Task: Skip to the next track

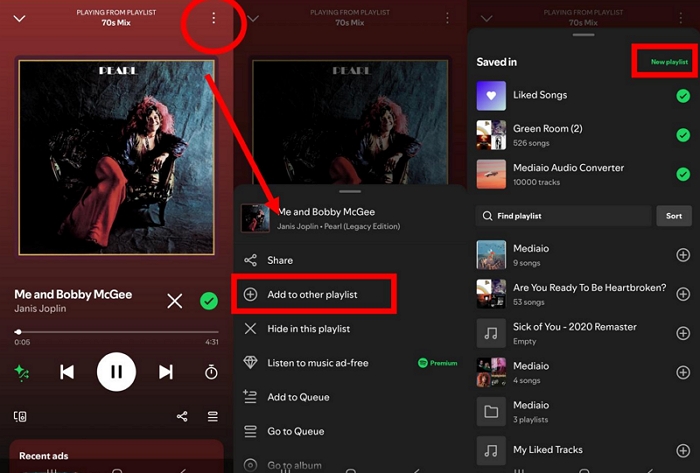Action: (166, 372)
